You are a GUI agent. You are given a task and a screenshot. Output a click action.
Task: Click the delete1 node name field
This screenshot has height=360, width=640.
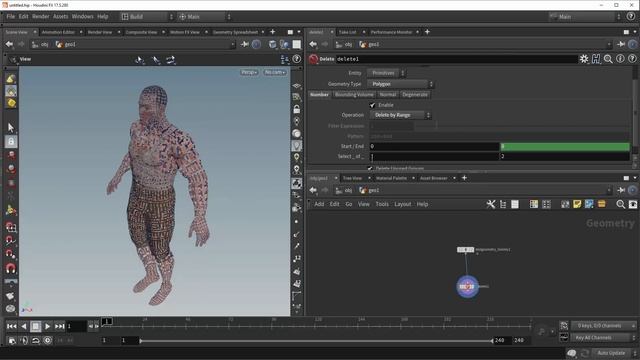tap(456, 59)
